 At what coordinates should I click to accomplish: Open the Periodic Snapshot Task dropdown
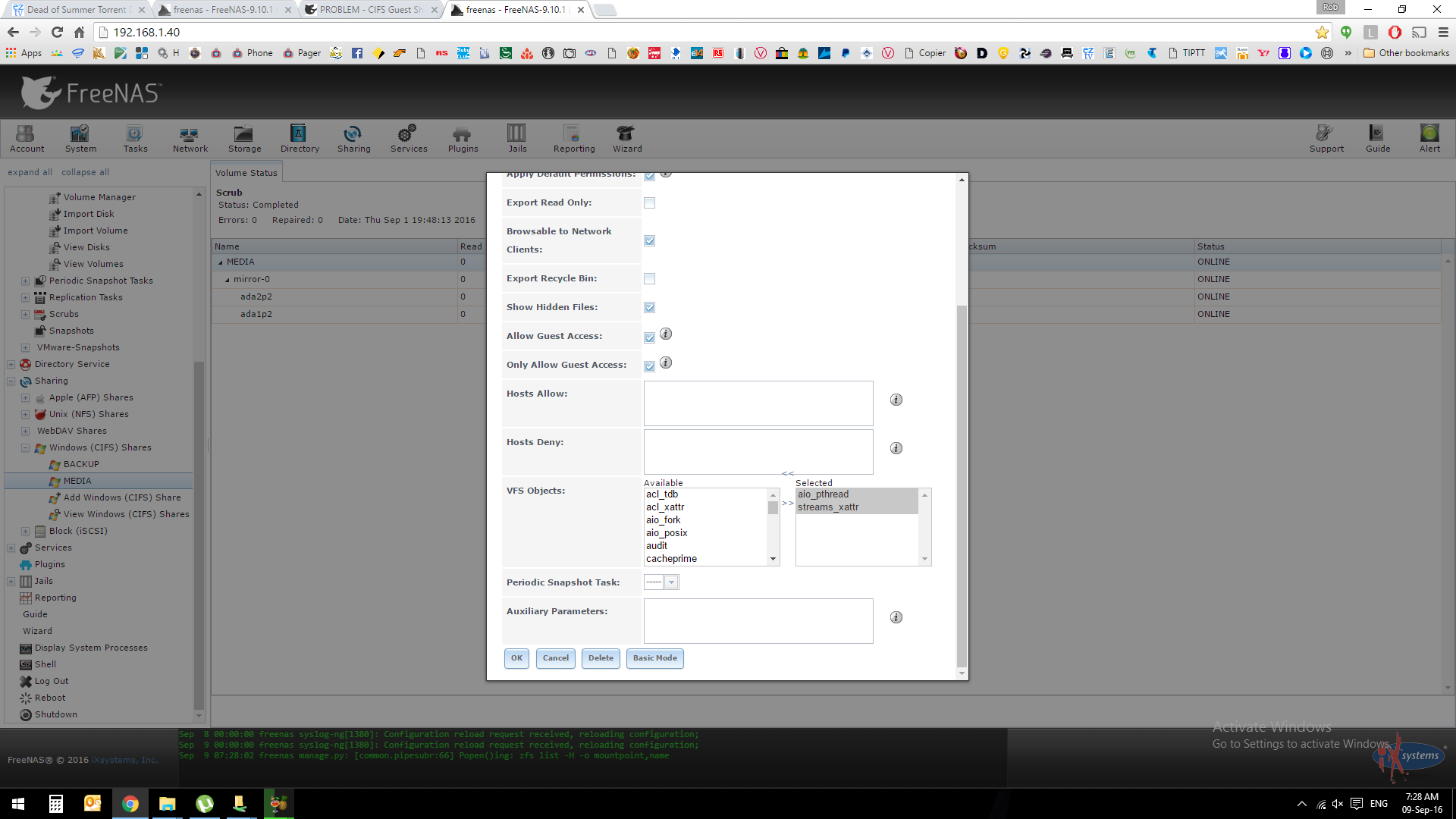(x=671, y=582)
